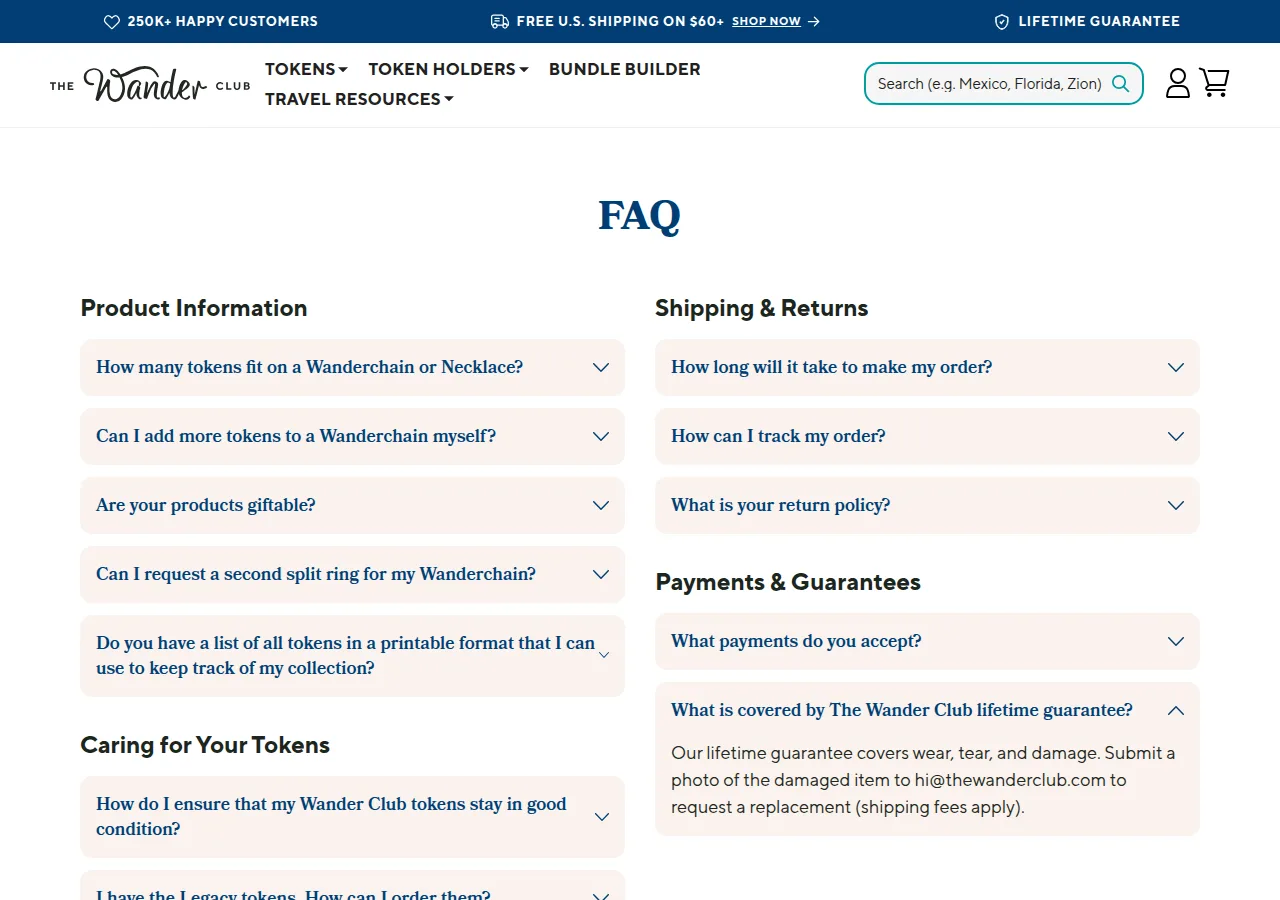Click the heart icon beside Happy Customers
1280x900 pixels.
point(112,21)
